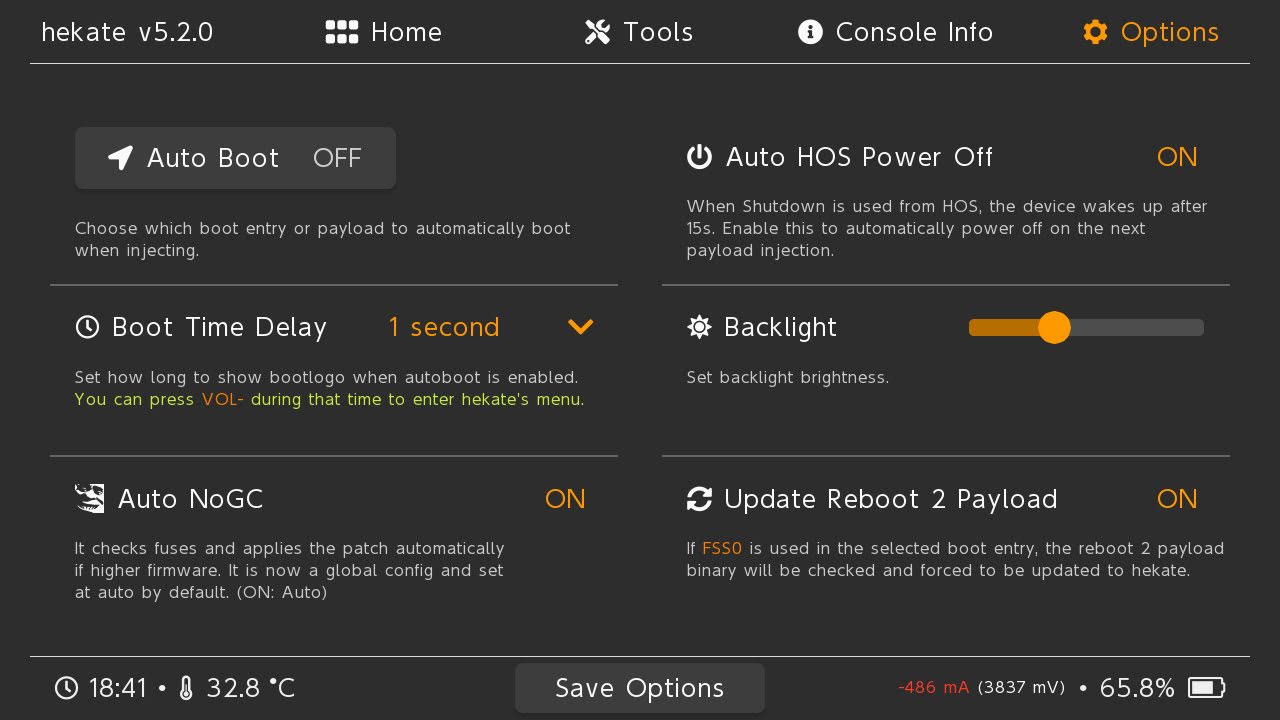Click the Update Reboot 2 Payload refresh icon
Screen dimensions: 1280x720
(699, 499)
